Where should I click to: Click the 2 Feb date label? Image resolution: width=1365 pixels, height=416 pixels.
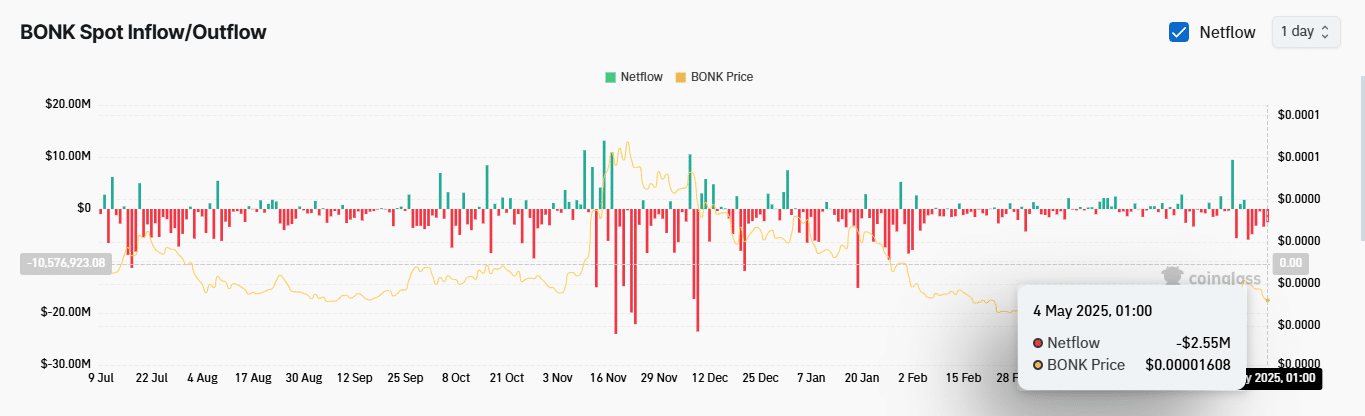(x=913, y=379)
